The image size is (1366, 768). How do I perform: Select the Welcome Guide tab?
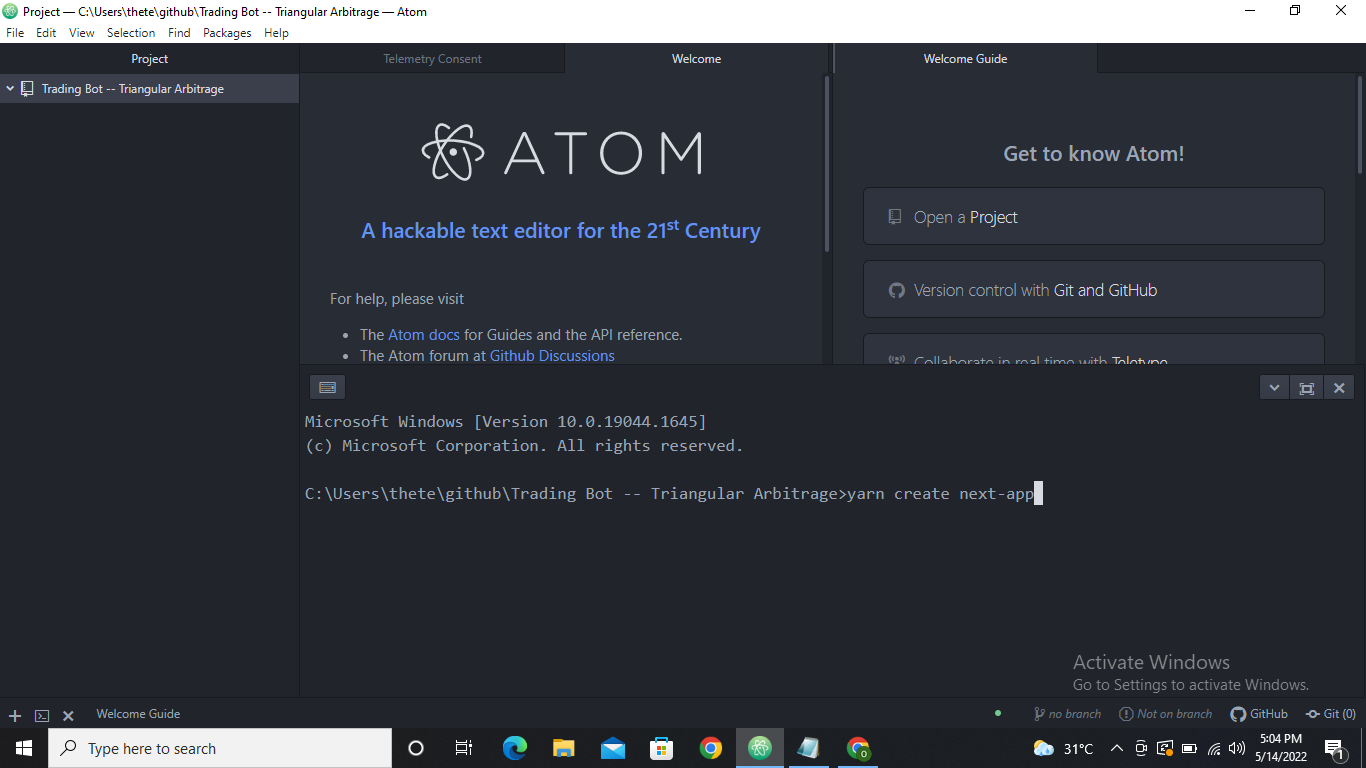pos(965,59)
